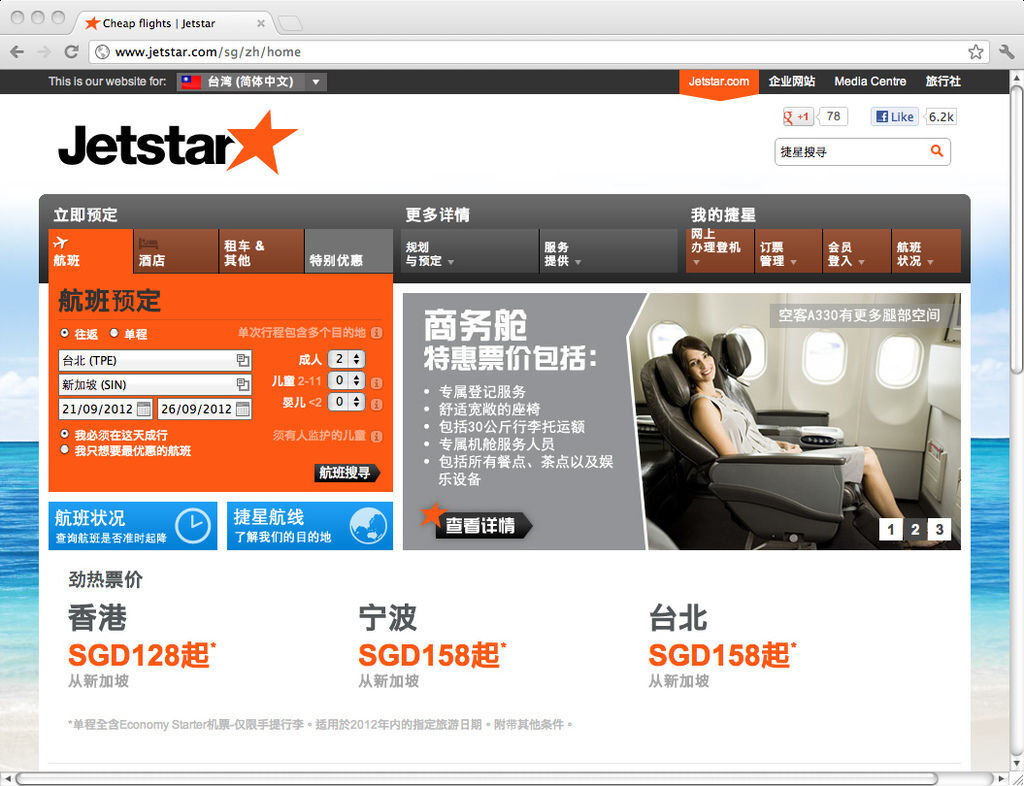The image size is (1024, 786).
Task: Click the Jetstar logo
Action: coord(178,142)
